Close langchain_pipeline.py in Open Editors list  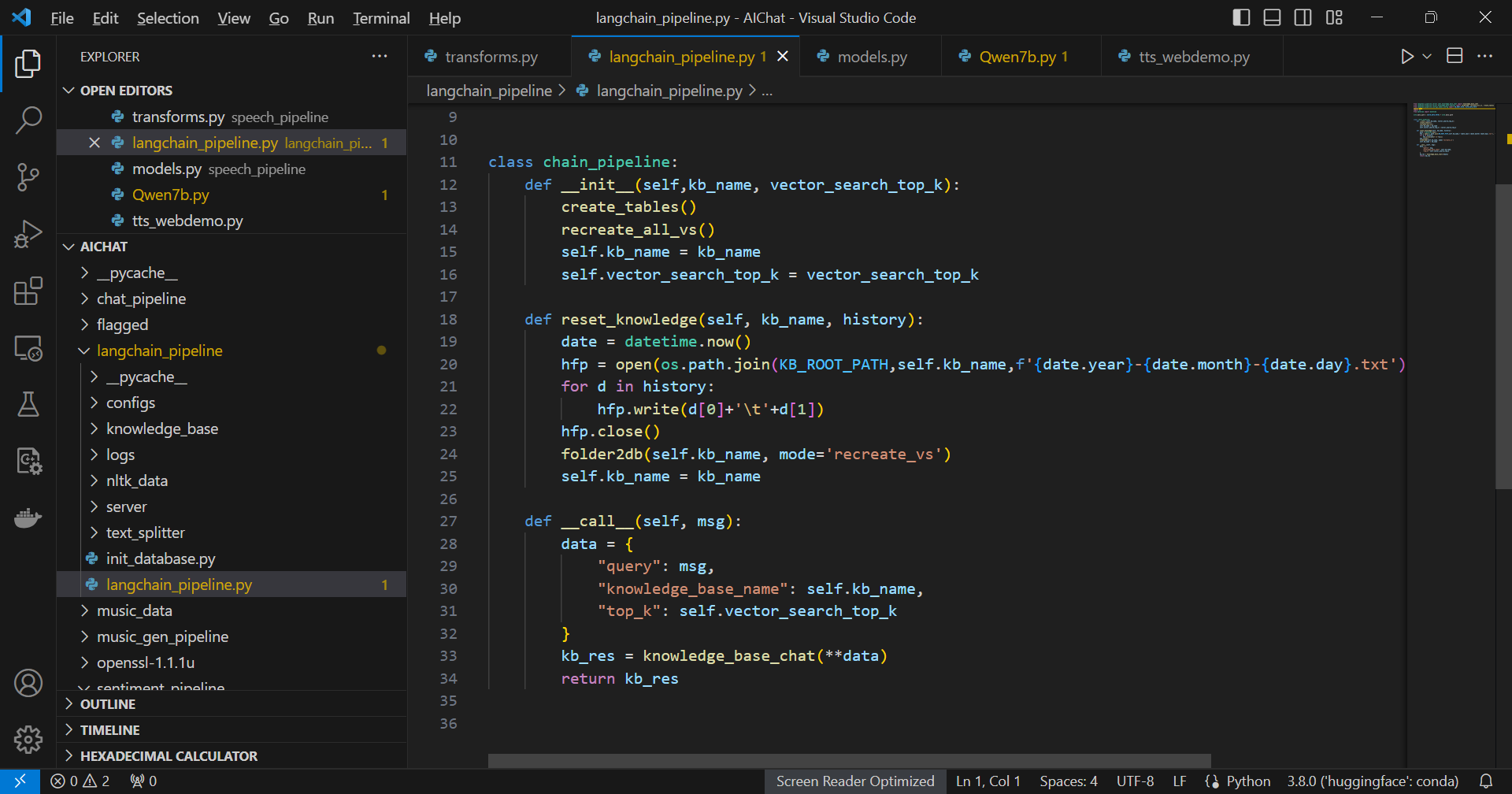click(x=94, y=143)
